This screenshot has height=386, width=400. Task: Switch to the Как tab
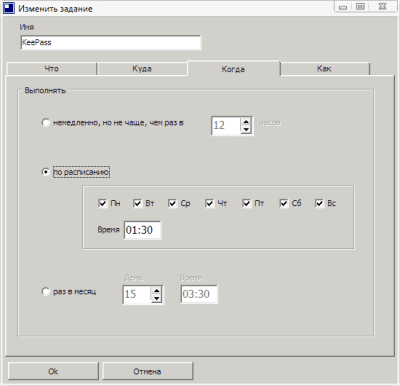324,69
